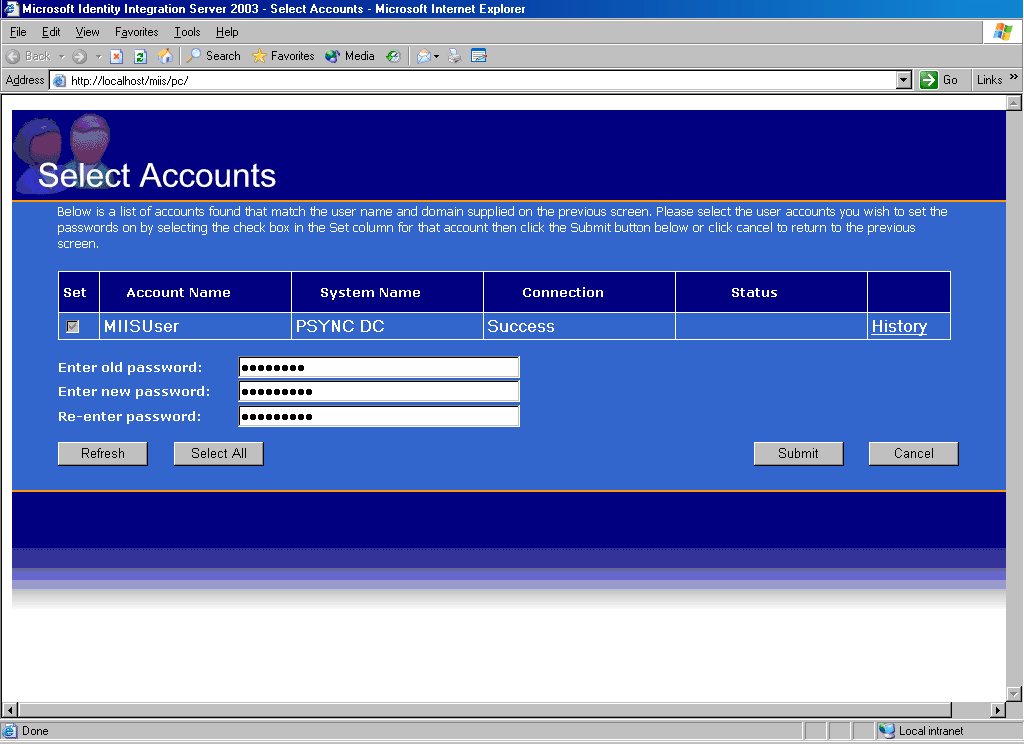Click the Success connection cell

coord(579,326)
